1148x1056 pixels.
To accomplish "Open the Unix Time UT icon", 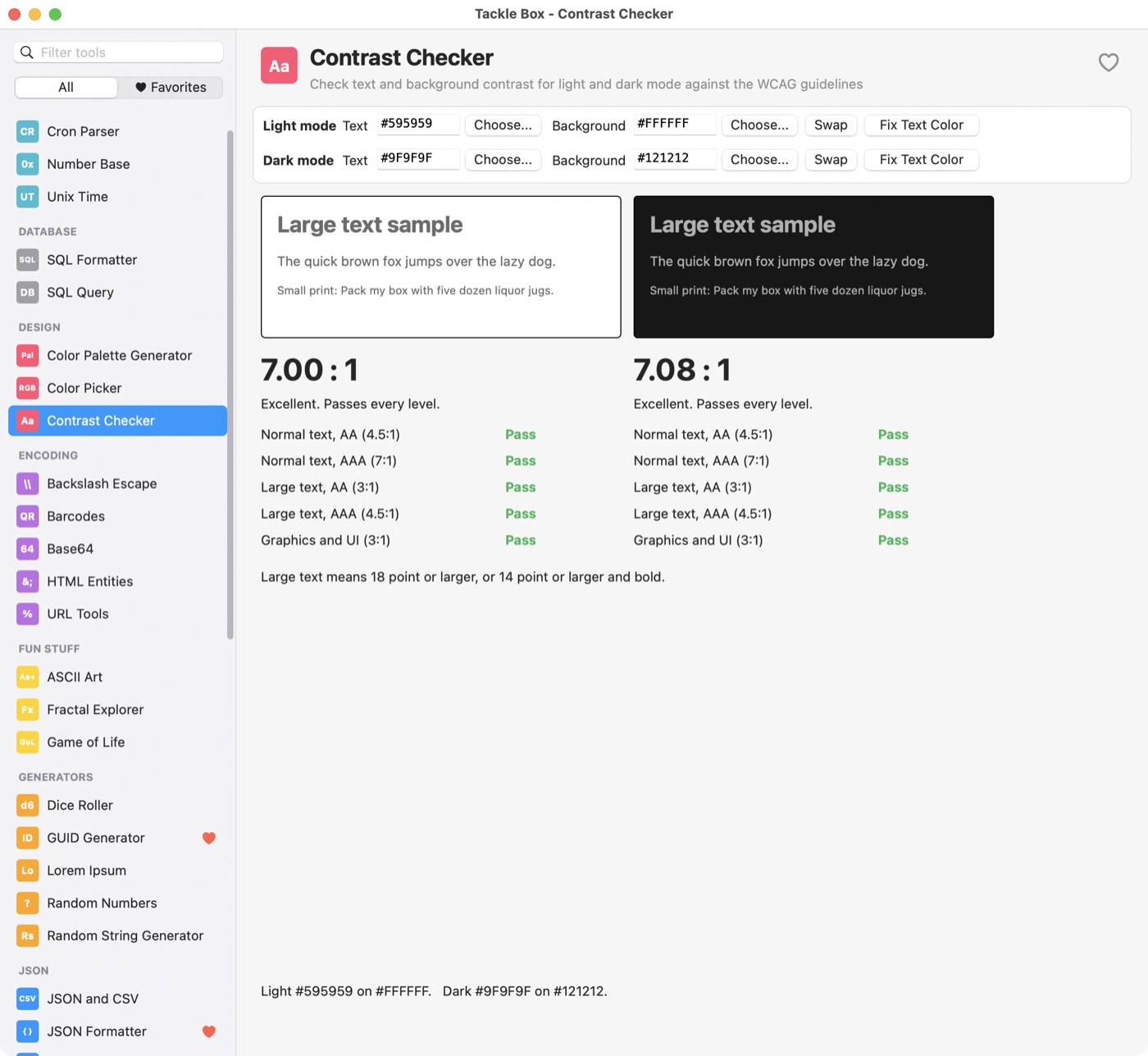I will (x=27, y=197).
